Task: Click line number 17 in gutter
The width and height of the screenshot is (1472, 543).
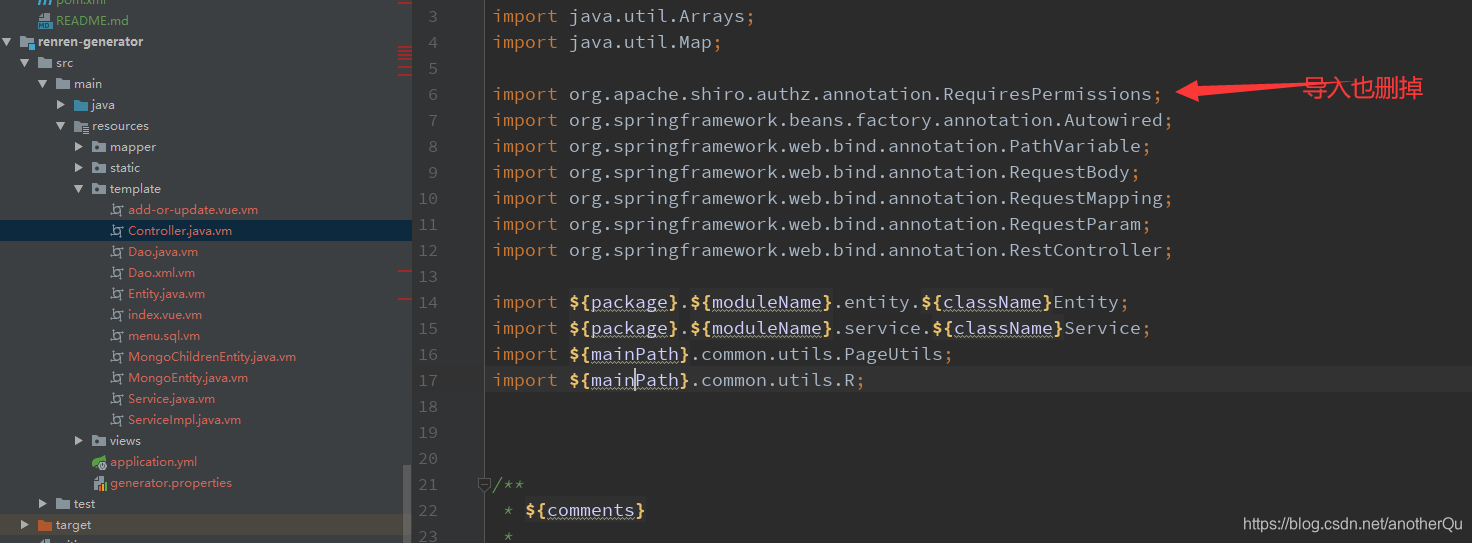Action: [428, 380]
